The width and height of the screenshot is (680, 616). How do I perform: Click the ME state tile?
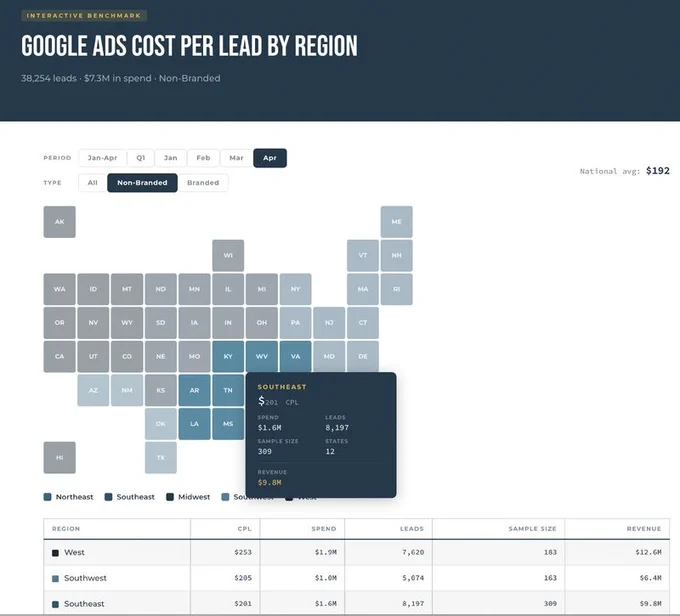coord(396,222)
